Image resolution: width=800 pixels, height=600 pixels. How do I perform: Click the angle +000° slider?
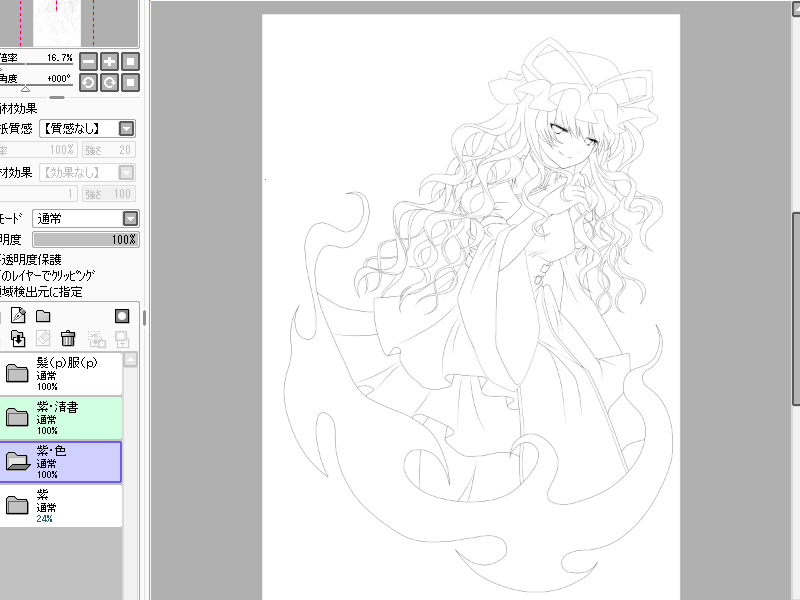click(37, 85)
